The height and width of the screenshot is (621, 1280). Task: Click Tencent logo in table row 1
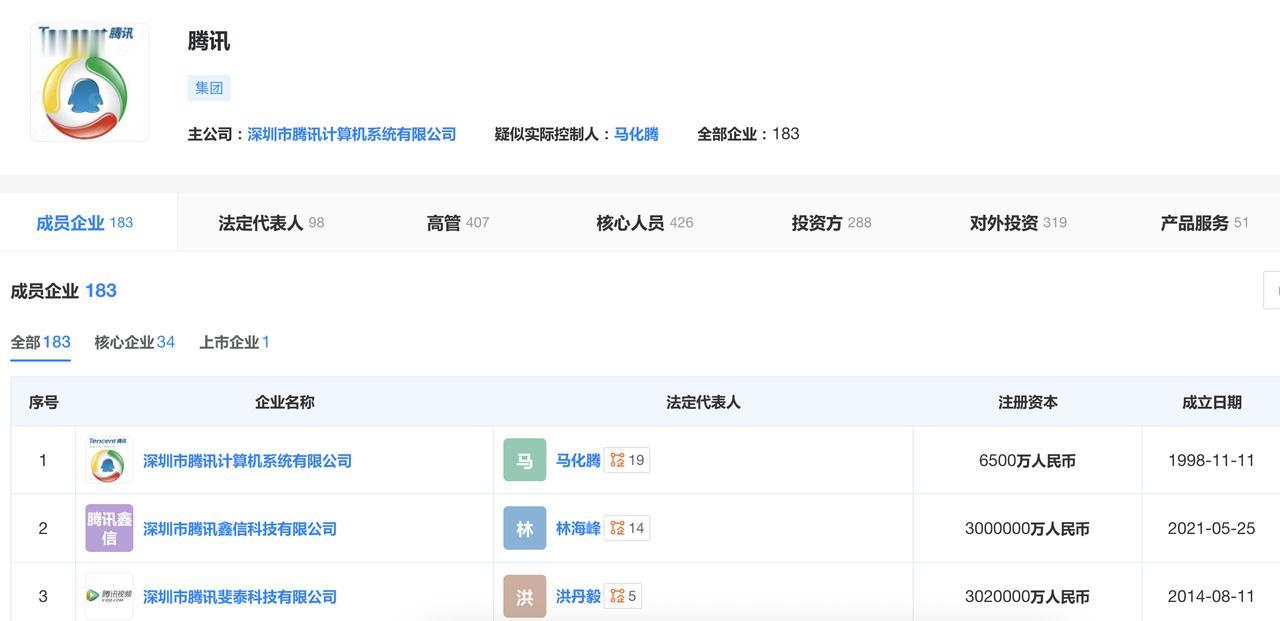click(109, 460)
